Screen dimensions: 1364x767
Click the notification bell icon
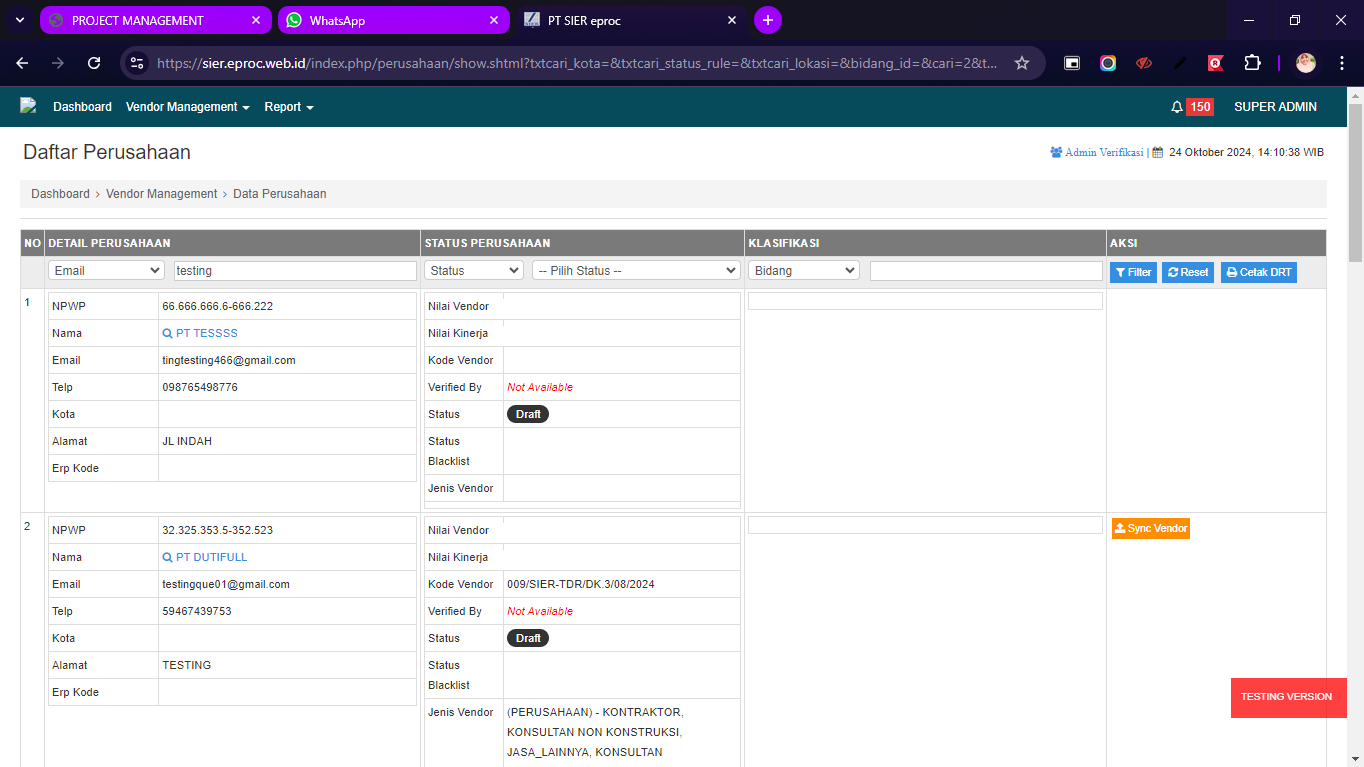pyautogui.click(x=1177, y=107)
